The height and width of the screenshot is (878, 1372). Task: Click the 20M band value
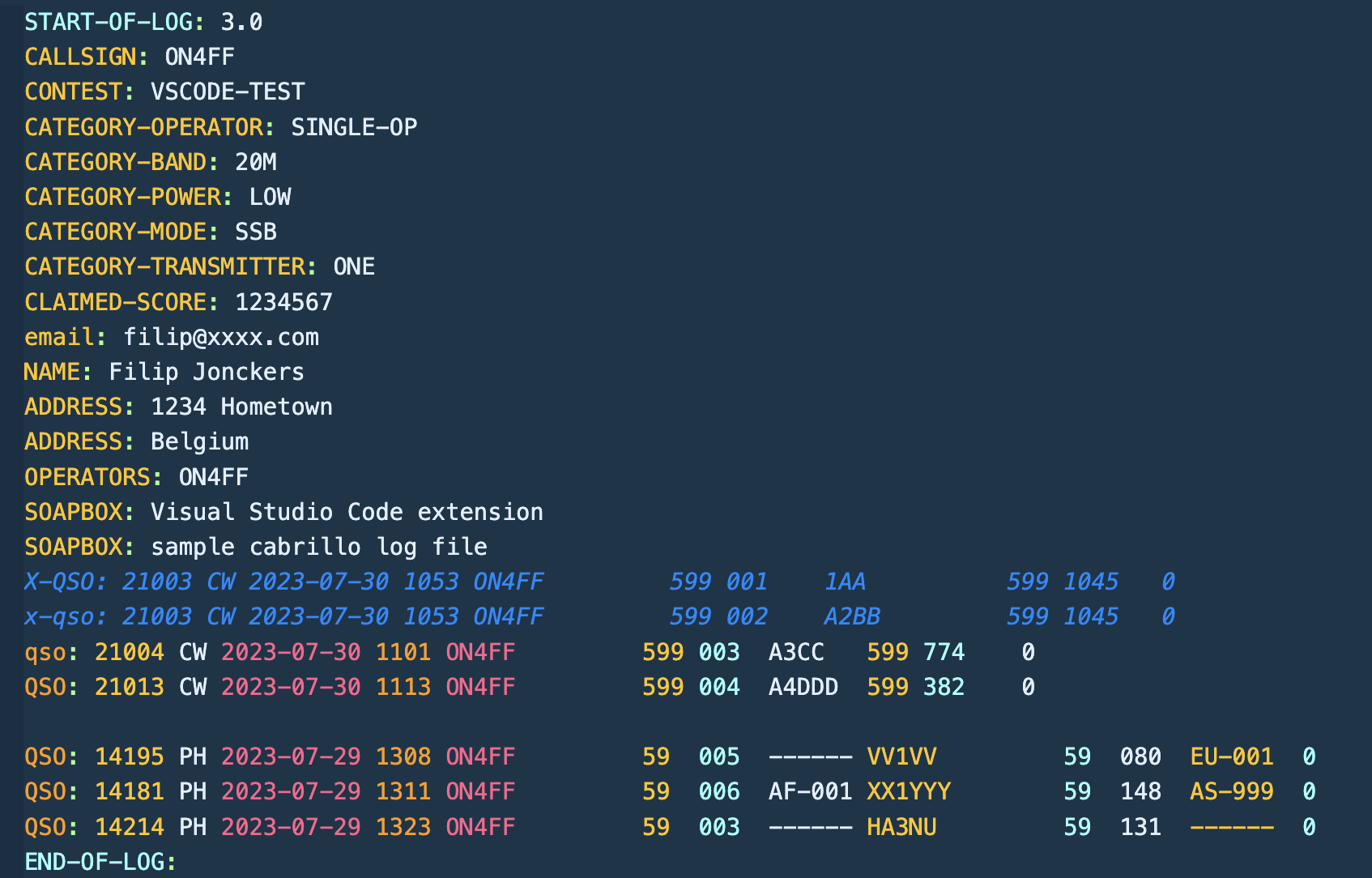click(x=256, y=162)
